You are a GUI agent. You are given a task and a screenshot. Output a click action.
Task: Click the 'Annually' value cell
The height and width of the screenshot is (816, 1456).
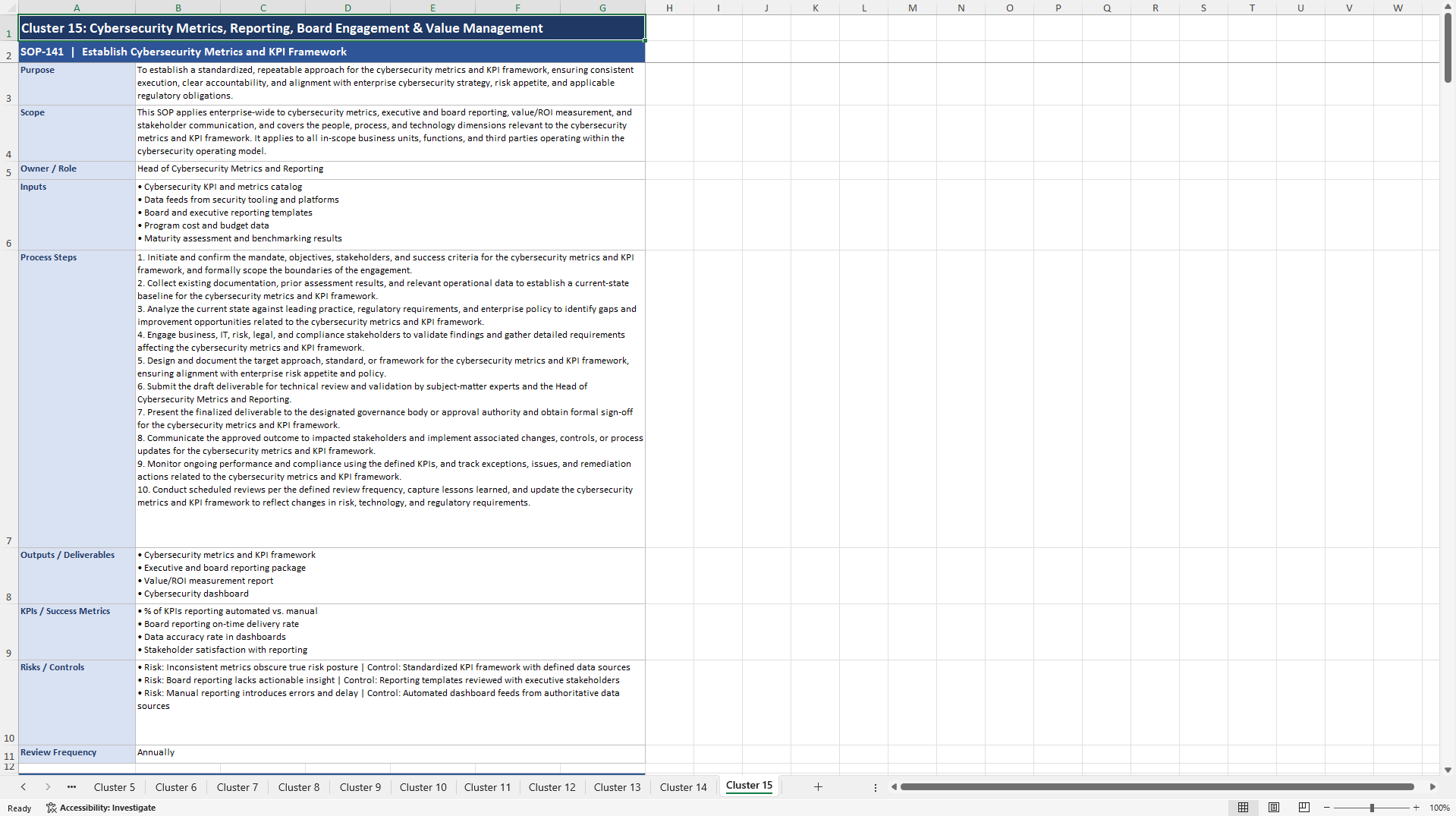click(390, 754)
